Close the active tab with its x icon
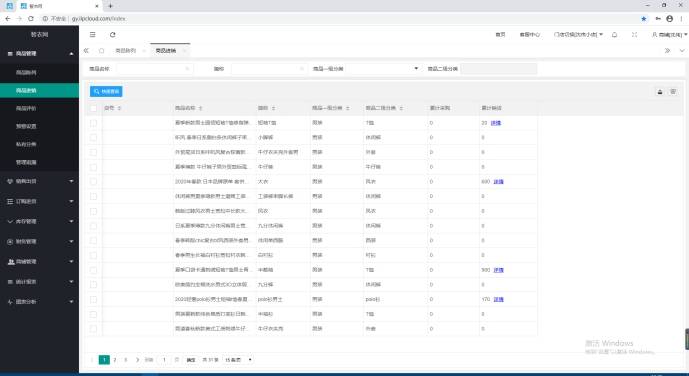This screenshot has height=376, width=689. 185,51
